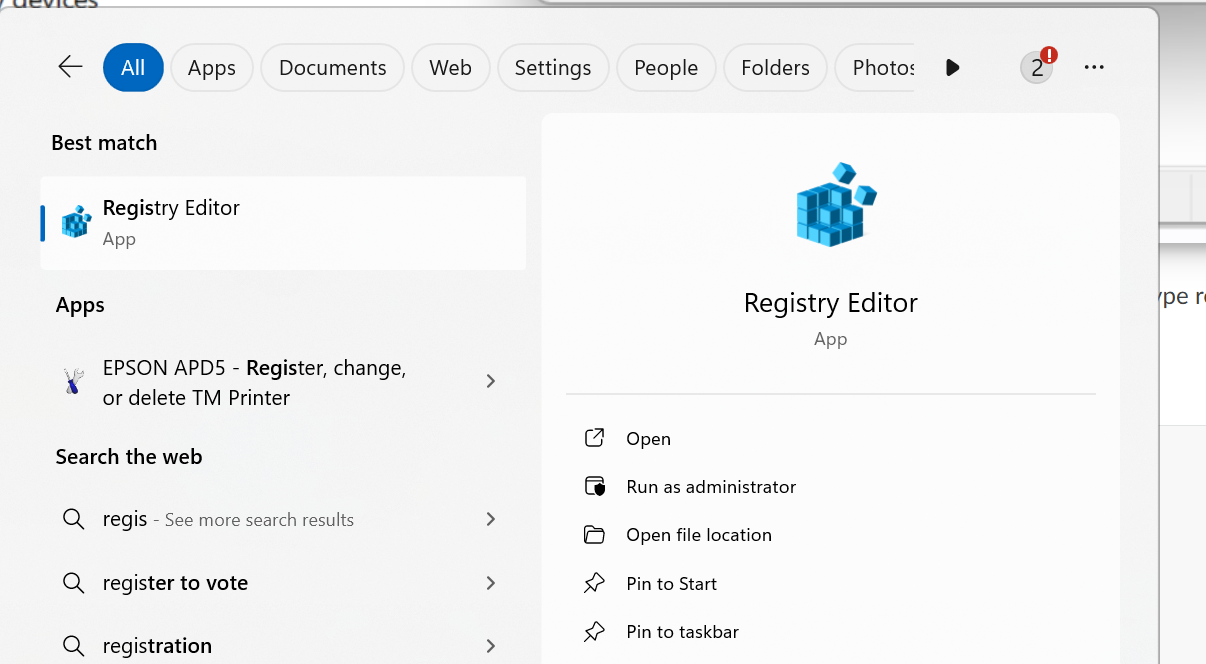The image size is (1206, 664).
Task: Click the large Registry Editor cube icon
Action: coord(836,205)
